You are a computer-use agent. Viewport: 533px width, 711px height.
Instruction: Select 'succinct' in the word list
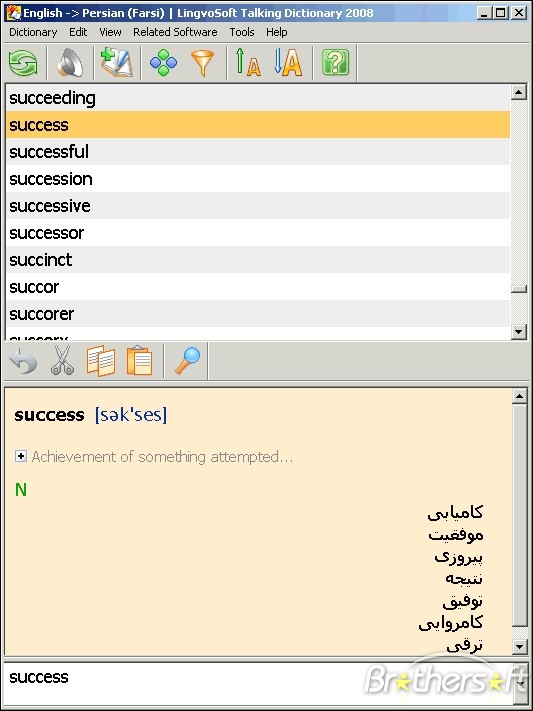[x=258, y=260]
